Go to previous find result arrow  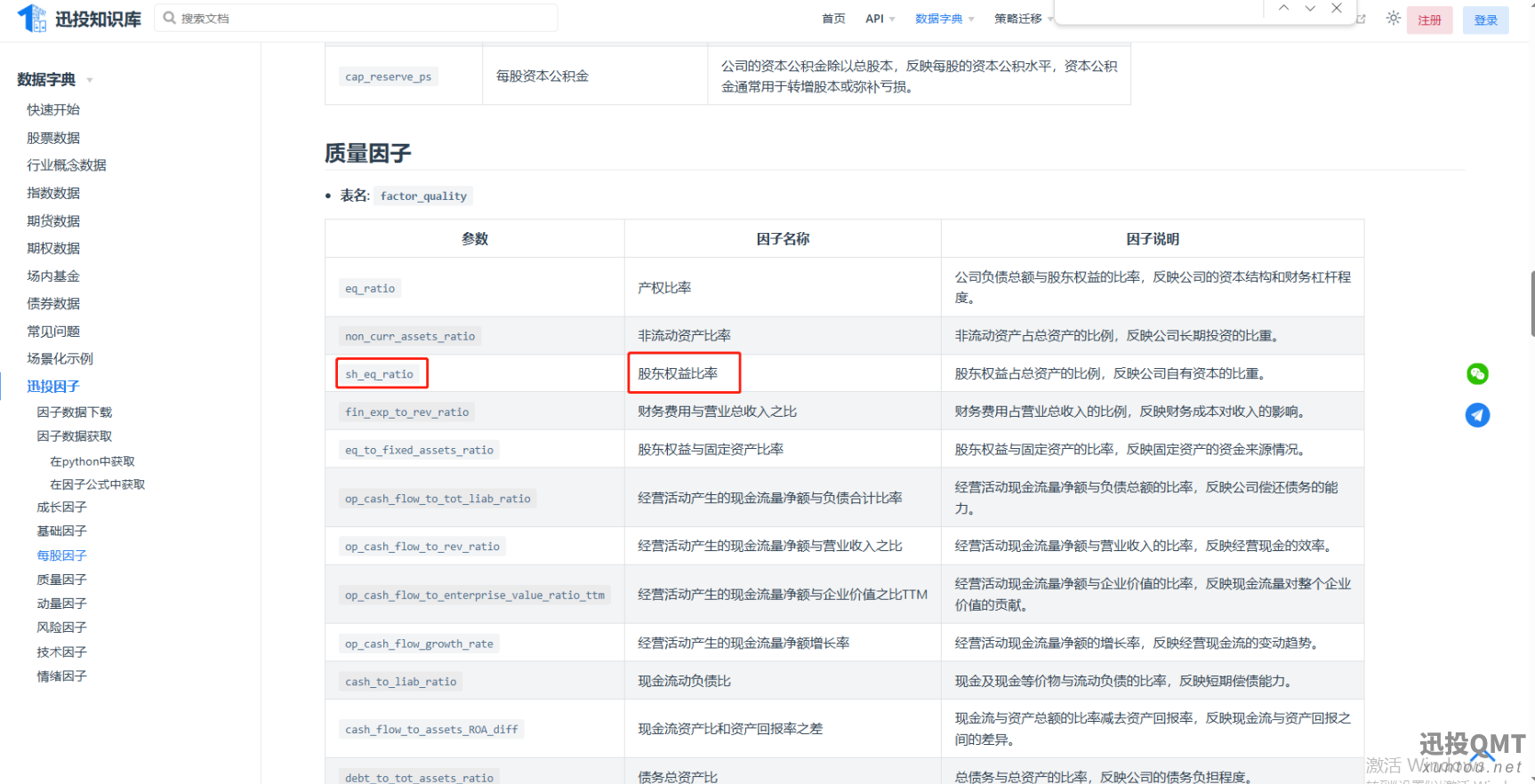tap(1283, 8)
